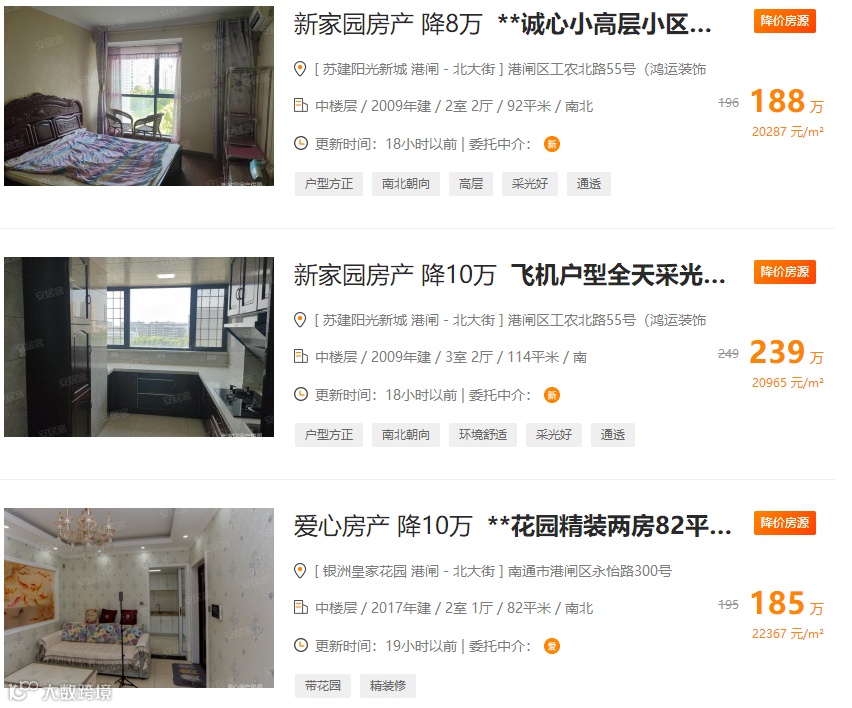Click the 降价房源 badge on the 185万 listing
The image size is (852, 708).
[785, 523]
